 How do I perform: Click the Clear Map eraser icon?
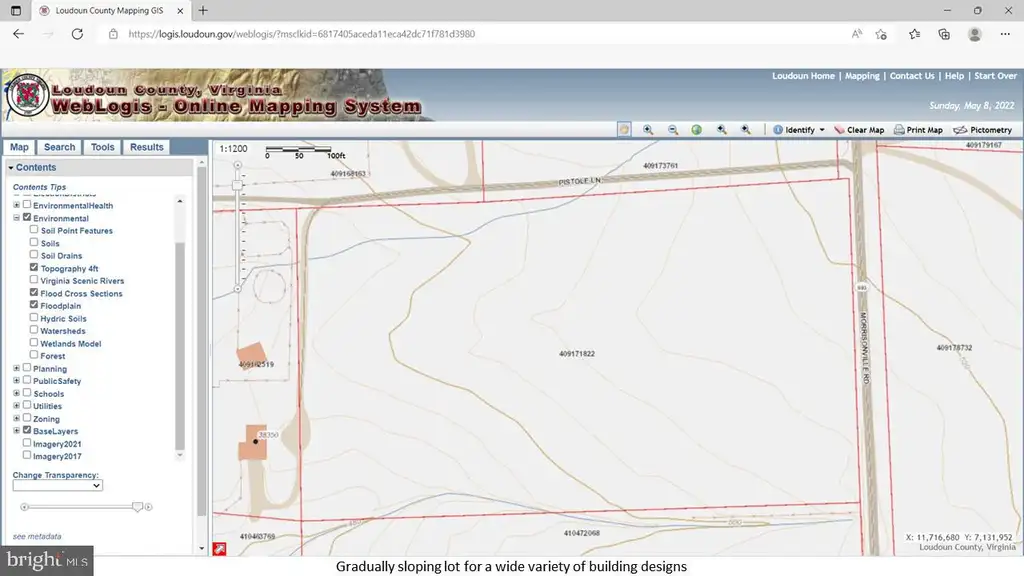(x=839, y=130)
